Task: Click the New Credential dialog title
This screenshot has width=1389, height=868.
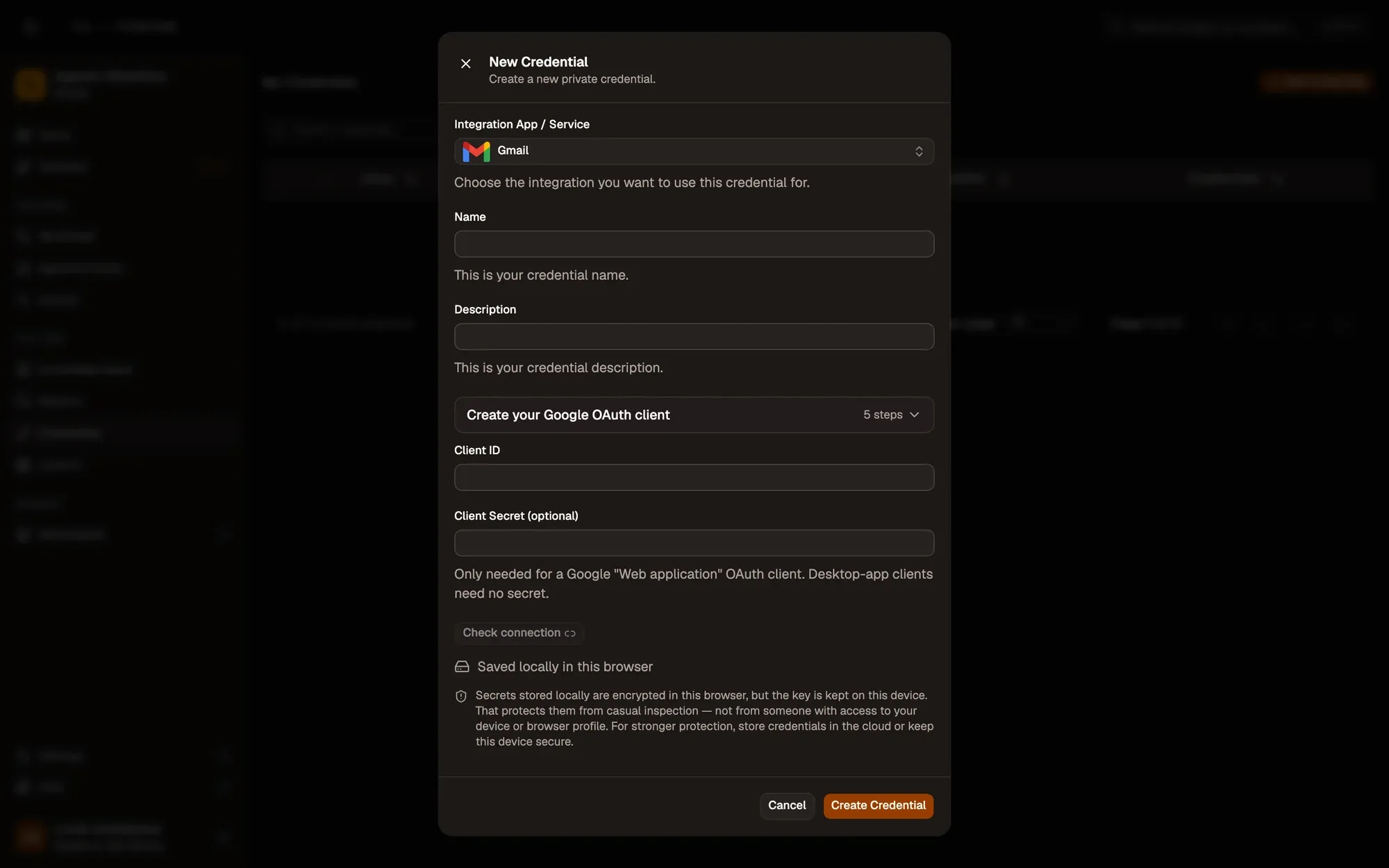Action: [x=538, y=62]
